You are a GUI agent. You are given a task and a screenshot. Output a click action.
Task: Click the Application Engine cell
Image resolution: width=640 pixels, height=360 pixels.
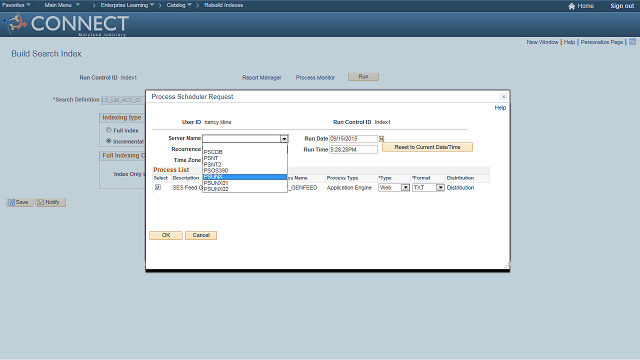point(349,188)
